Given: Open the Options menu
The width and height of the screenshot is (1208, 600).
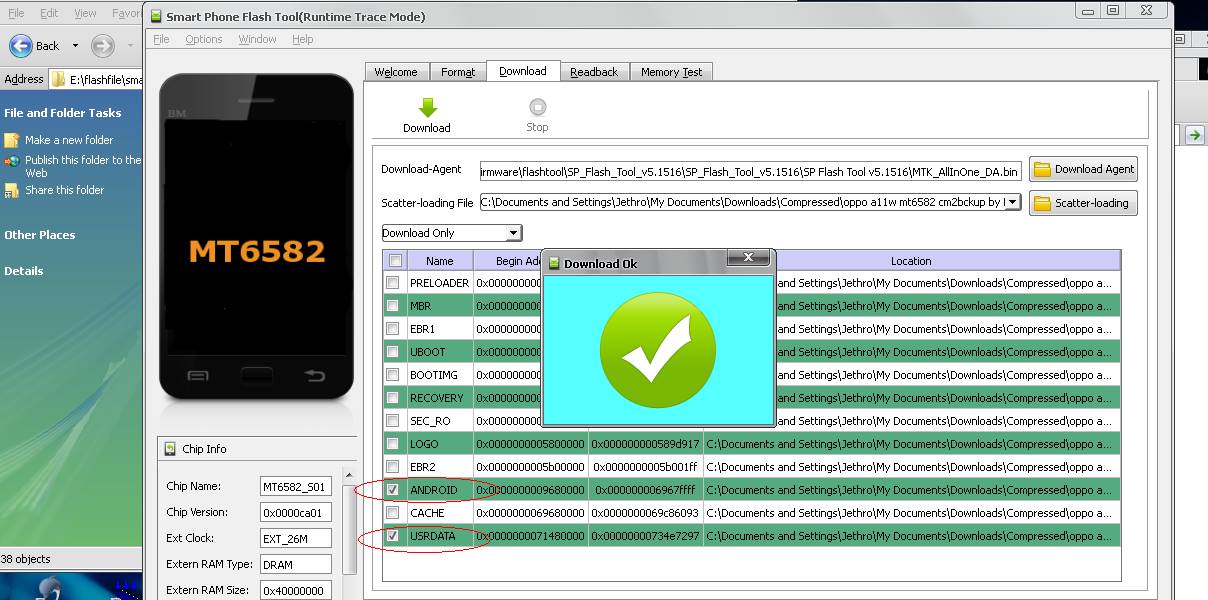Looking at the screenshot, I should [204, 39].
